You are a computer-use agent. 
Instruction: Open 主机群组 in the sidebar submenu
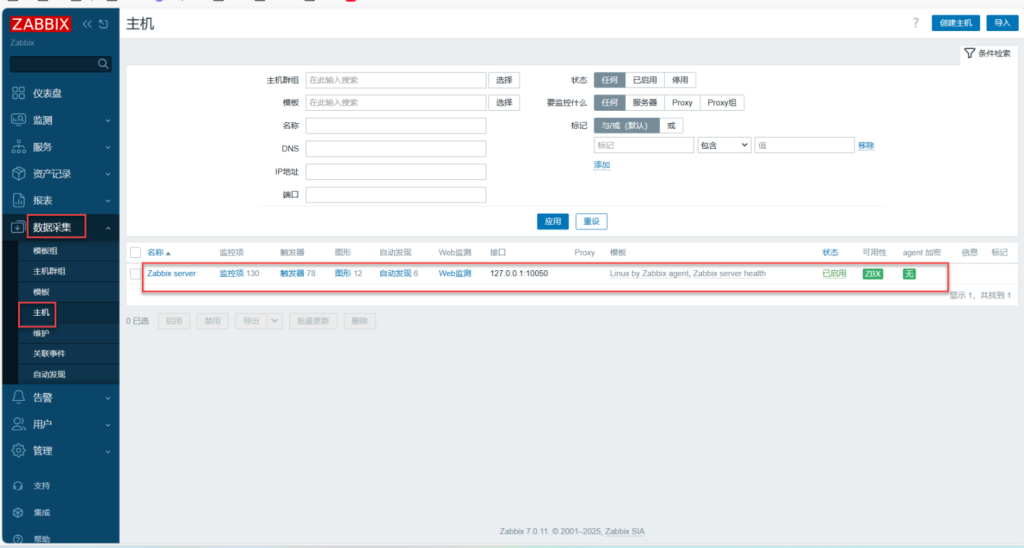(49, 271)
